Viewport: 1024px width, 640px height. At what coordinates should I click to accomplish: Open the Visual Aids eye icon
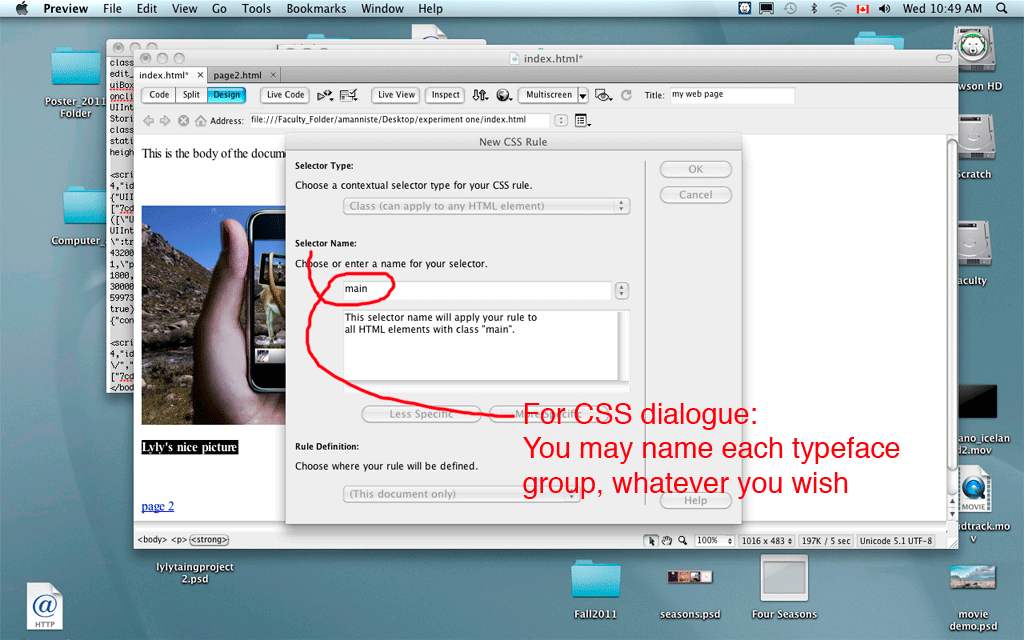(x=603, y=95)
